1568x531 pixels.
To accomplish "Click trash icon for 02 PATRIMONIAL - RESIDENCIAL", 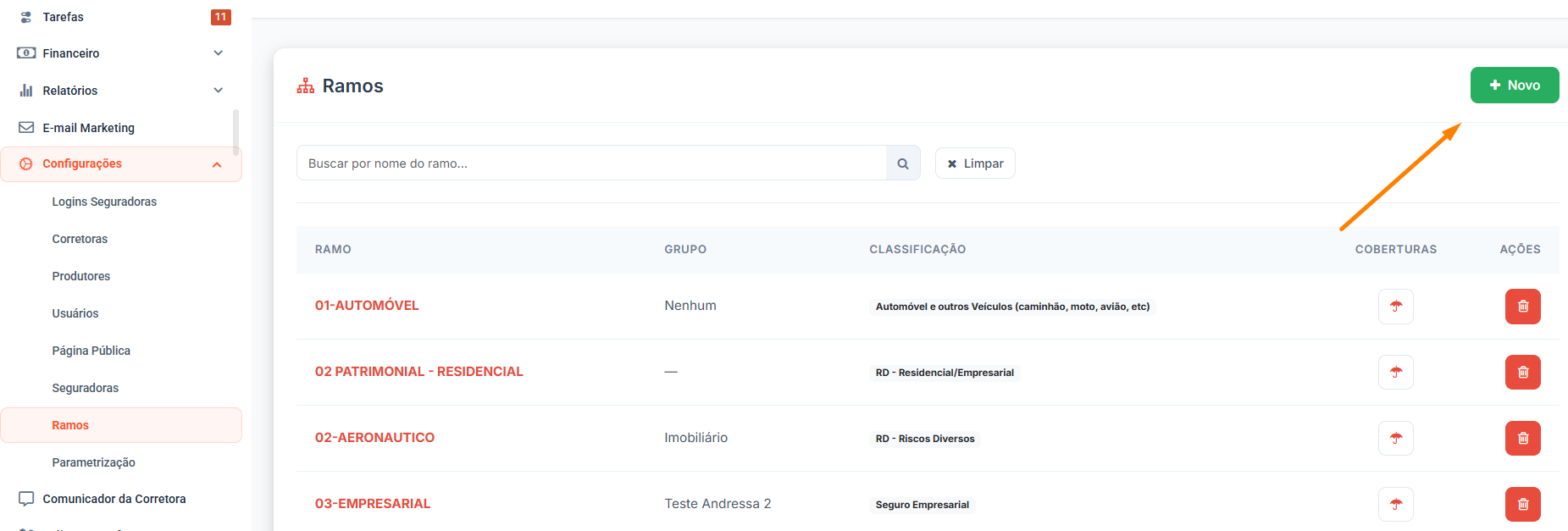I will pyautogui.click(x=1522, y=373).
